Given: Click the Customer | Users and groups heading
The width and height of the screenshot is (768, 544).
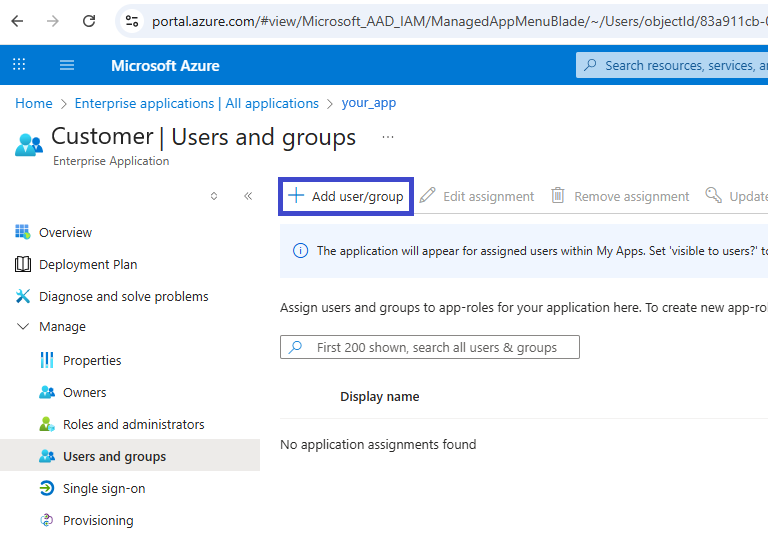Looking at the screenshot, I should 203,137.
